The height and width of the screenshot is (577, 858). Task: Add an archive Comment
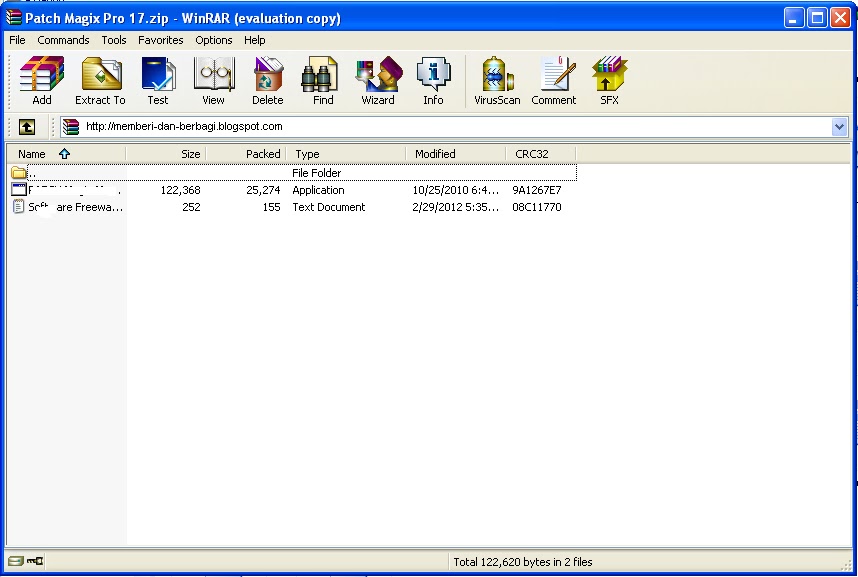click(x=554, y=80)
